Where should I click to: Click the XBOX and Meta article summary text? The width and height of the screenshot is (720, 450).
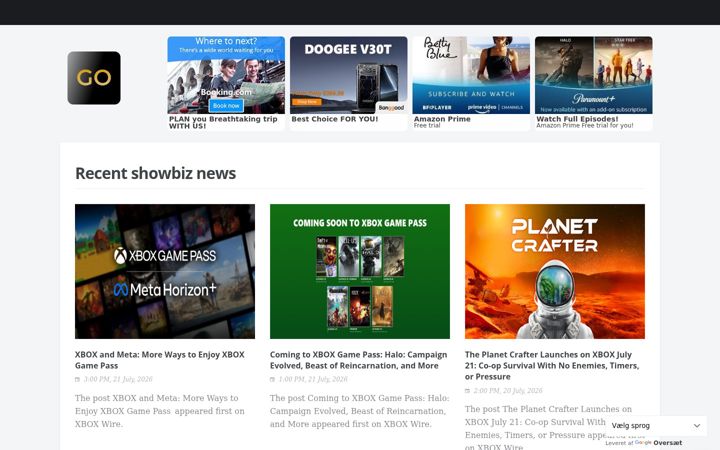coord(160,411)
